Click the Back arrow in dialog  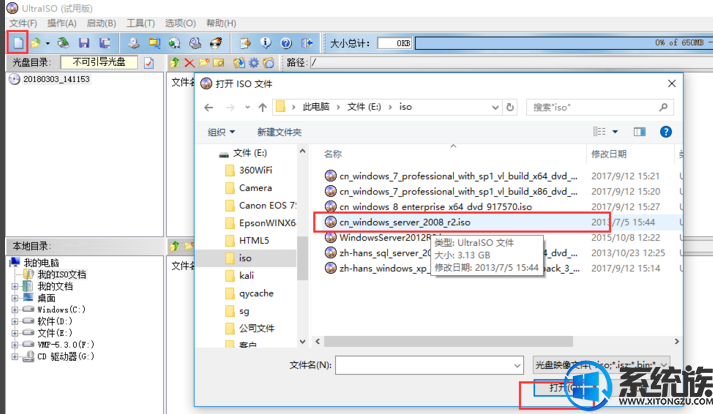click(x=209, y=107)
